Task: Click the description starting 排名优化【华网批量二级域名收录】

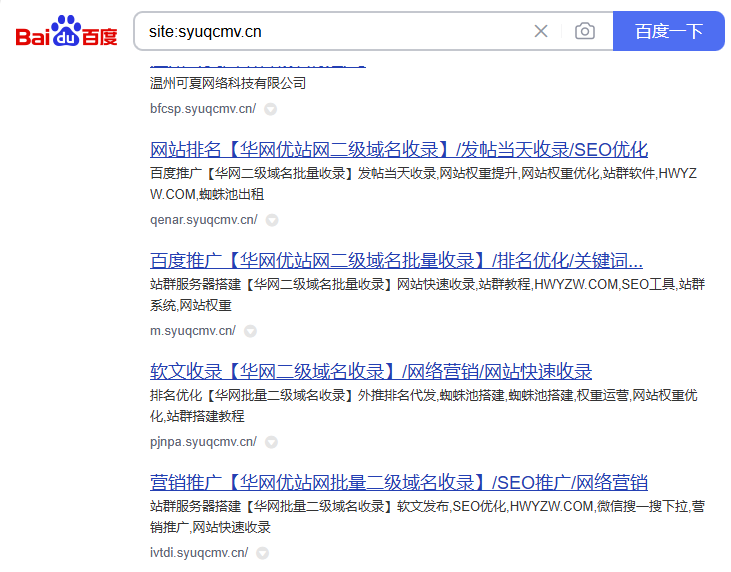Action: click(x=423, y=406)
